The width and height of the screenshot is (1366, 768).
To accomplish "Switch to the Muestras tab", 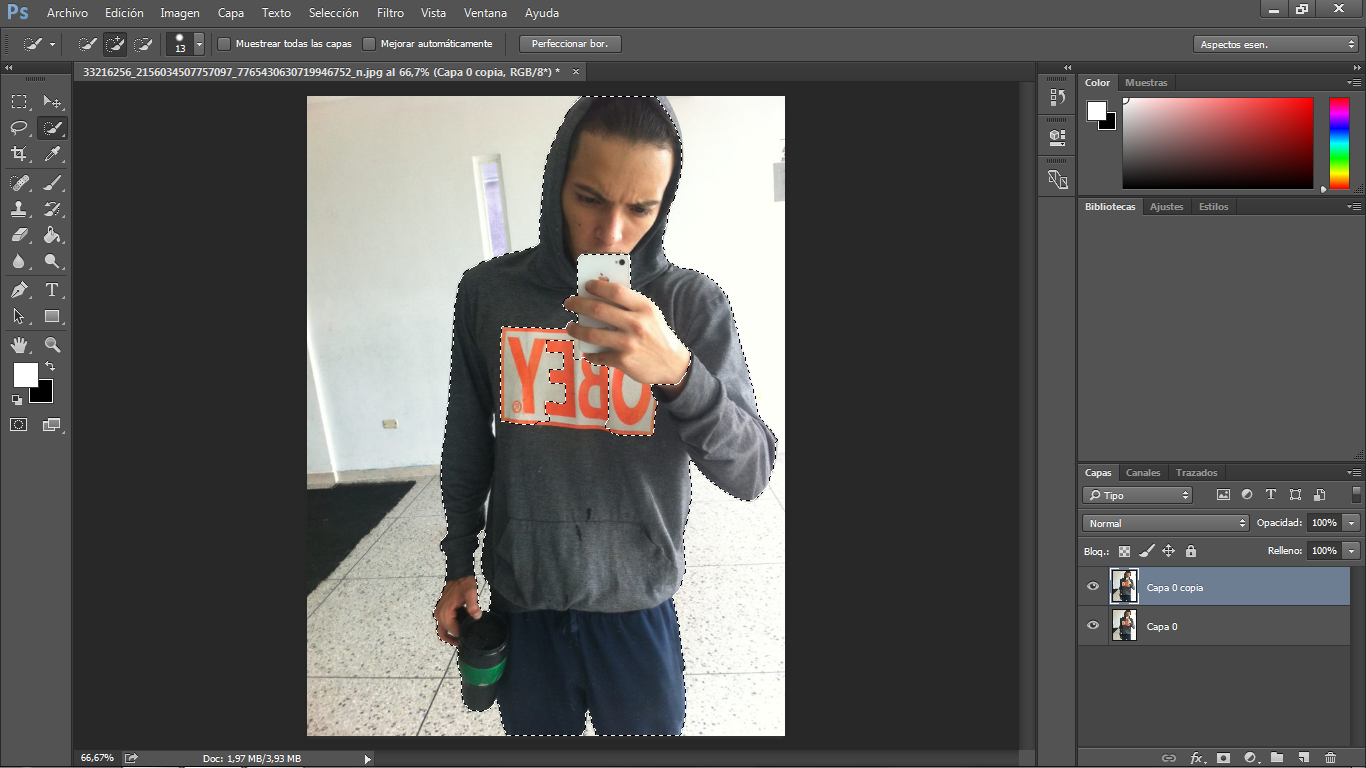I will (x=1146, y=83).
